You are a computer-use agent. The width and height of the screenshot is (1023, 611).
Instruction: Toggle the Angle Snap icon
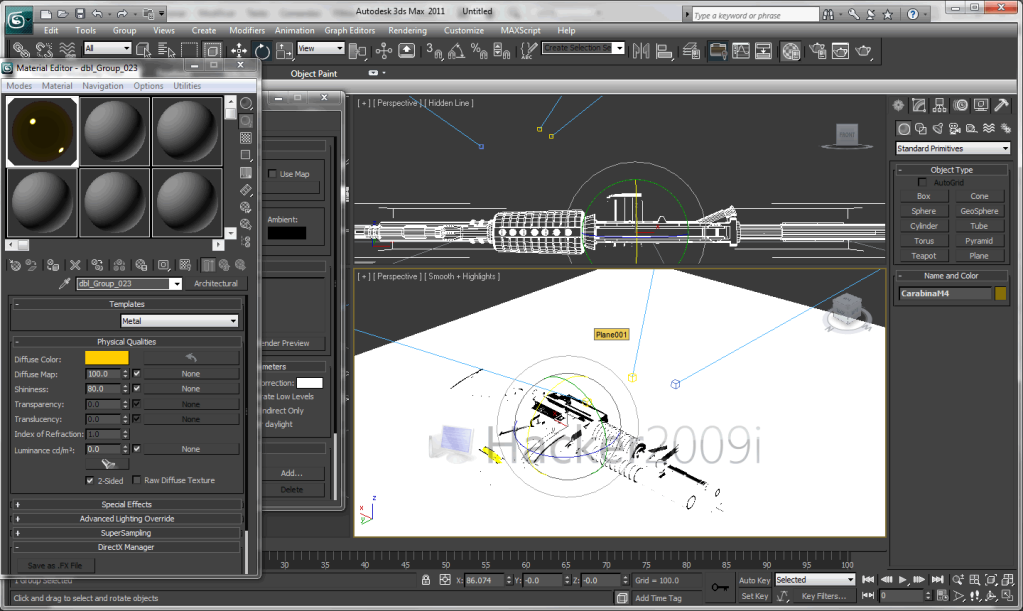(456, 51)
